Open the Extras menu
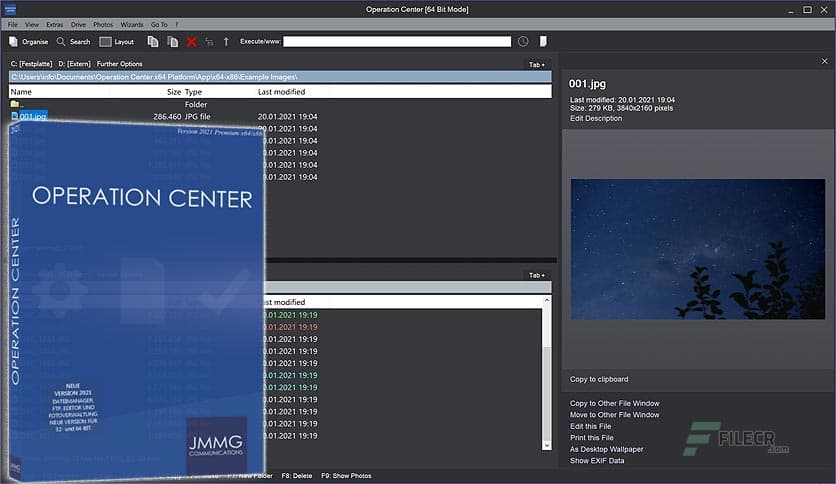 54,25
